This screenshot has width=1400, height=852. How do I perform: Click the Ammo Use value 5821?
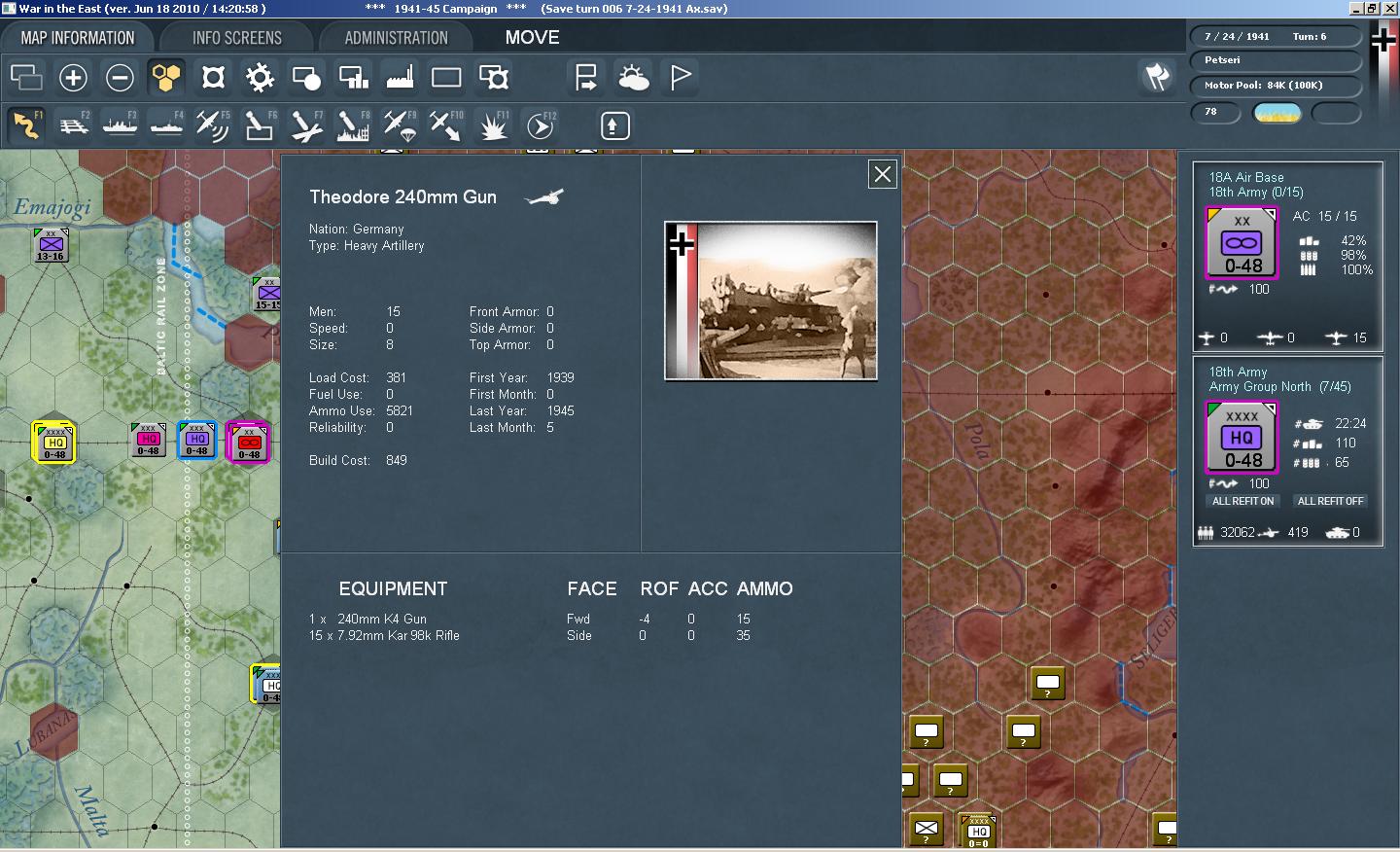click(x=400, y=410)
